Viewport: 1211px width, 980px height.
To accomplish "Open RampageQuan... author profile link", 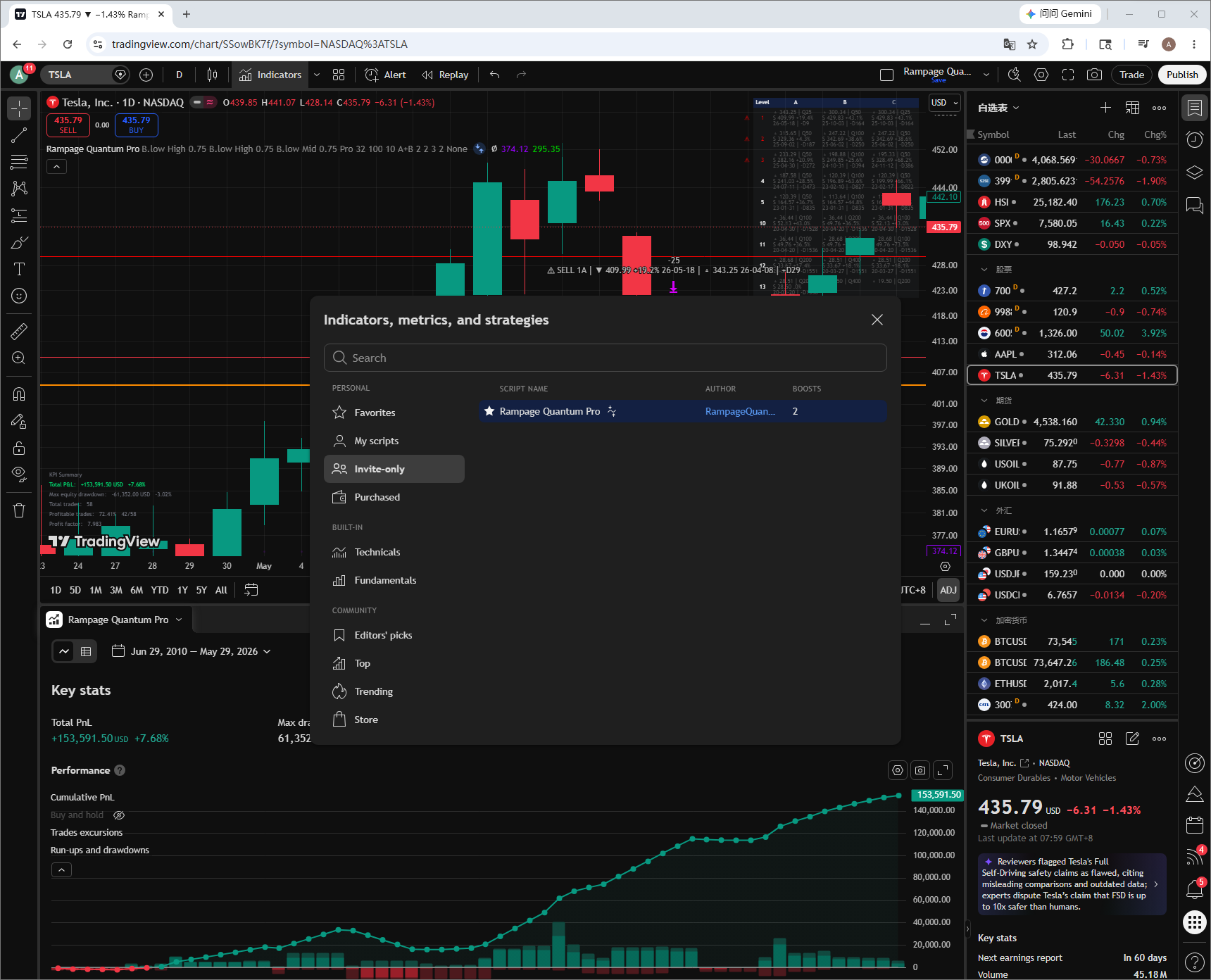I will pos(740,411).
